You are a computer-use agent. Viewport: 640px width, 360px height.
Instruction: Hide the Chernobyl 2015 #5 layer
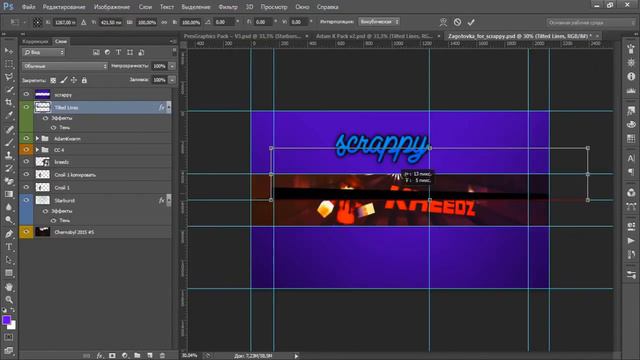(27, 232)
